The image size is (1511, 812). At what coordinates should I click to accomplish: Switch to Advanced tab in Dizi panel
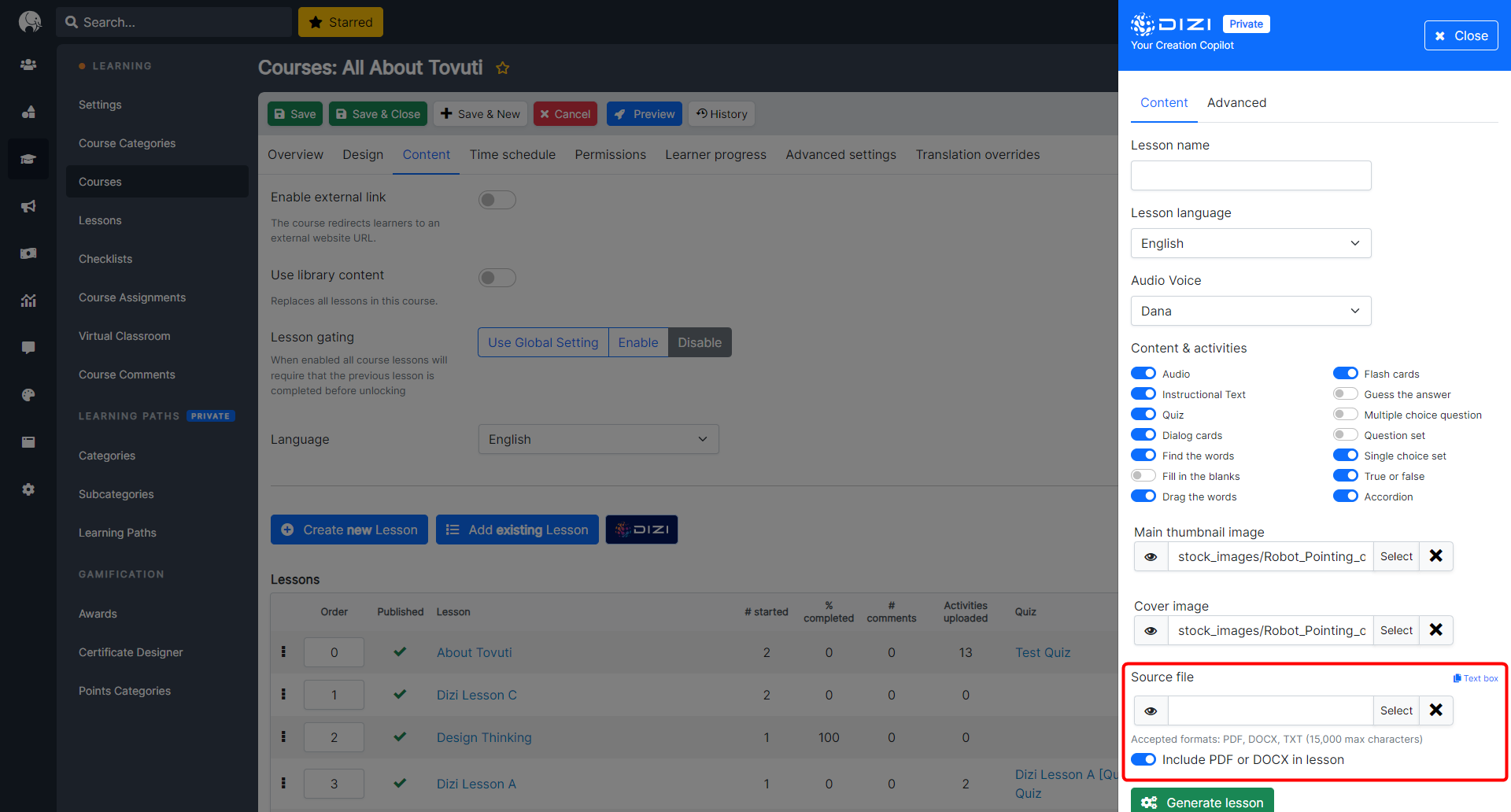(1236, 103)
